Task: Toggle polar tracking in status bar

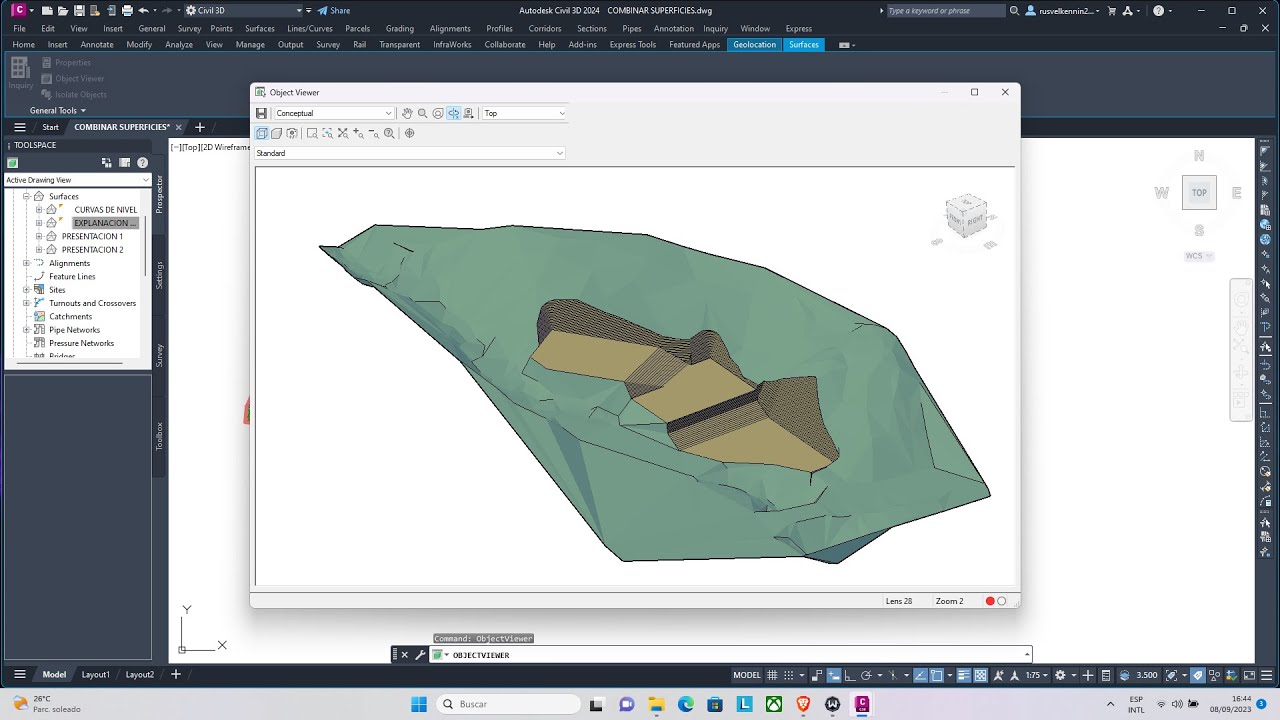Action: coord(866,675)
